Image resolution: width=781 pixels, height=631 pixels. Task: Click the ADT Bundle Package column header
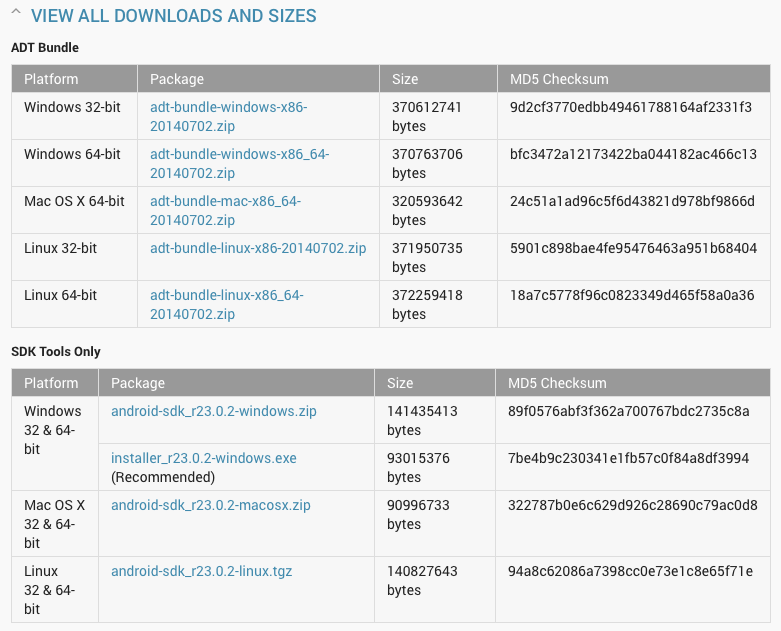tap(258, 79)
